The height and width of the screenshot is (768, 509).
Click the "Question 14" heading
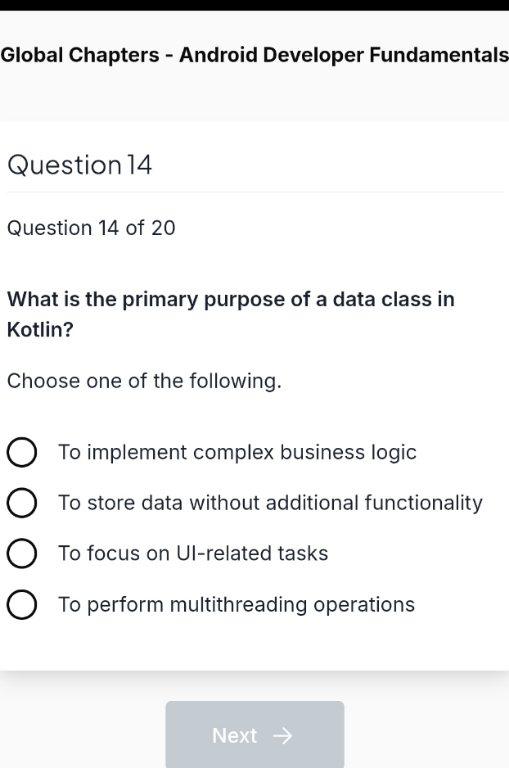(79, 165)
